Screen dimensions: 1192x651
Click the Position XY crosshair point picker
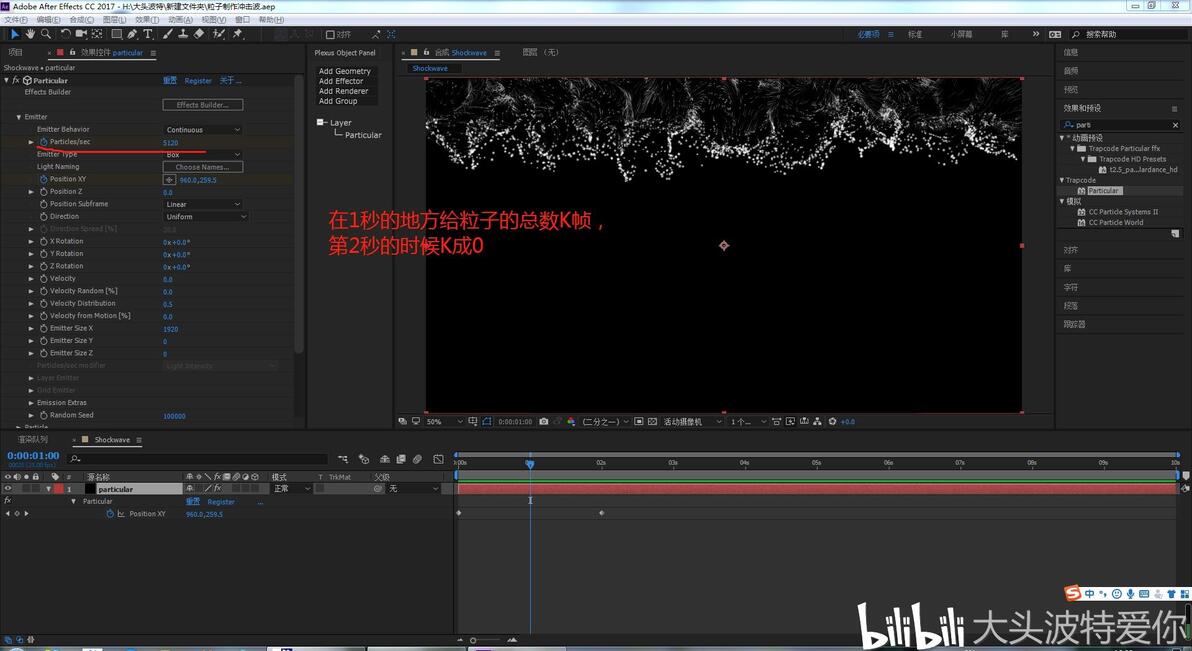pyautogui.click(x=169, y=179)
